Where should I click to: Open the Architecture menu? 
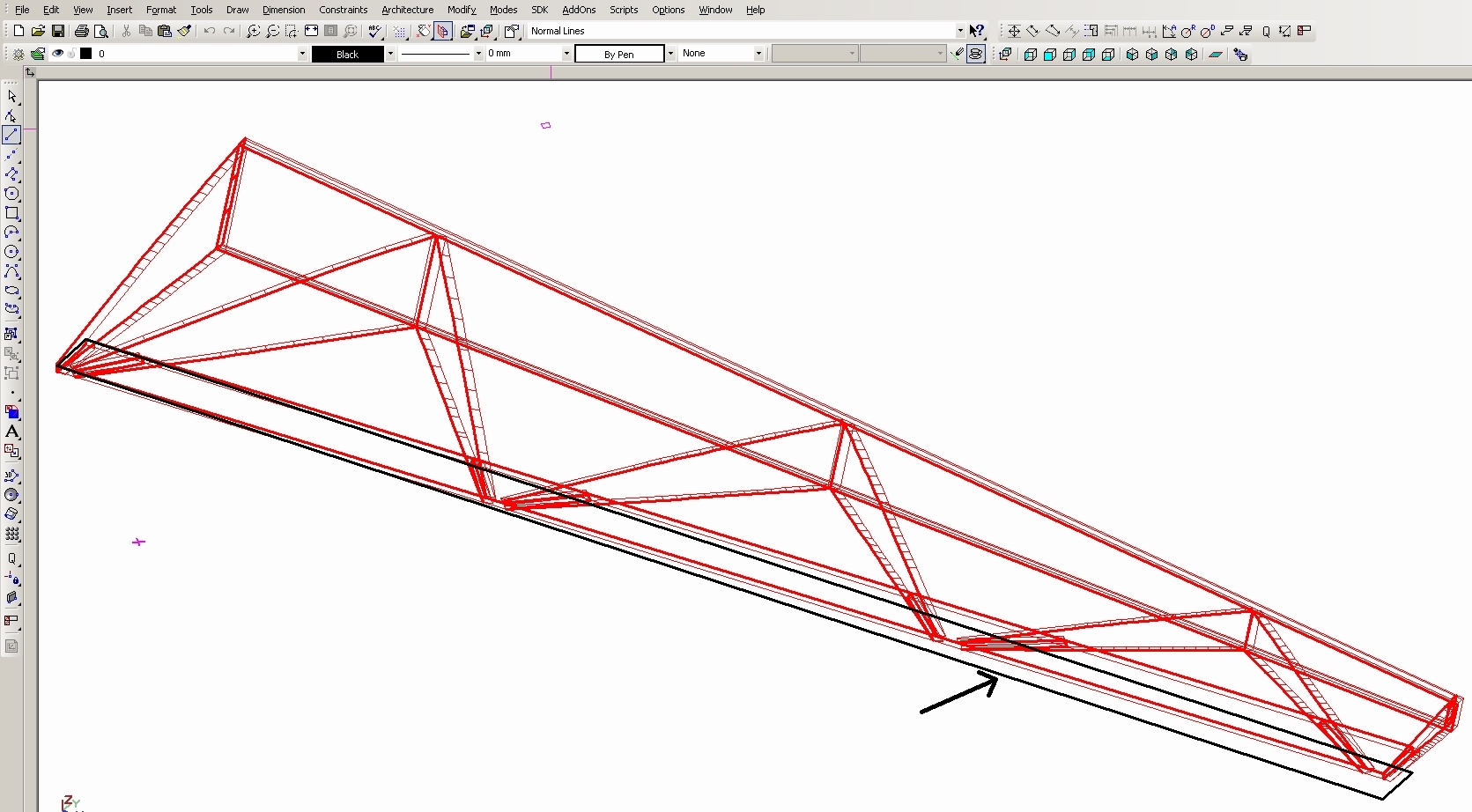point(407,10)
